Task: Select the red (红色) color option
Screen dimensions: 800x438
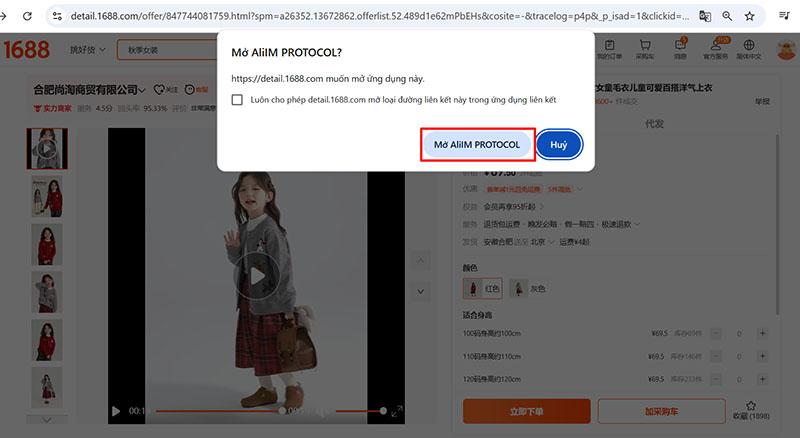Action: click(482, 289)
